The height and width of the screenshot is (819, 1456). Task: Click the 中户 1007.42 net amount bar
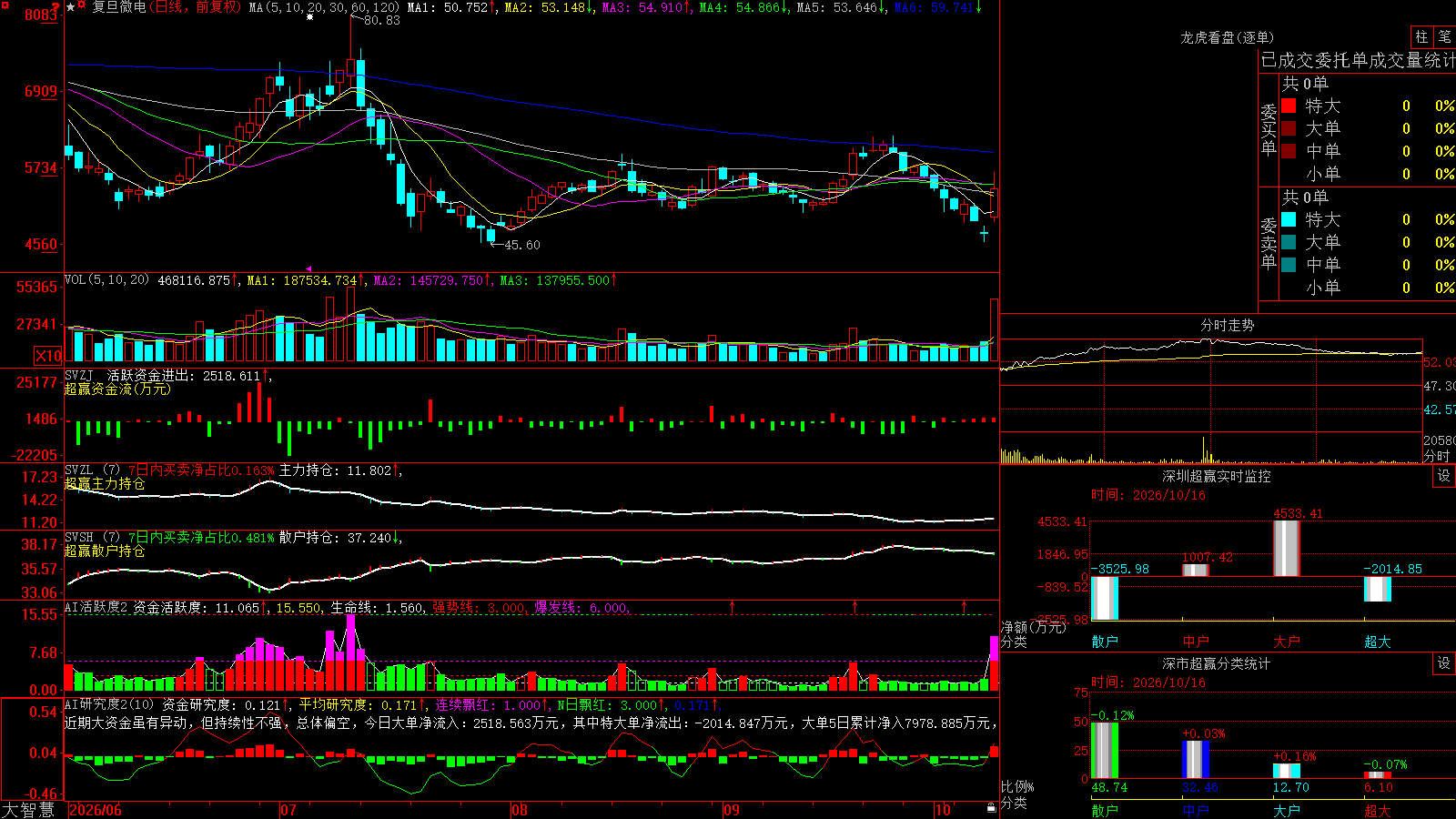pos(1196,571)
